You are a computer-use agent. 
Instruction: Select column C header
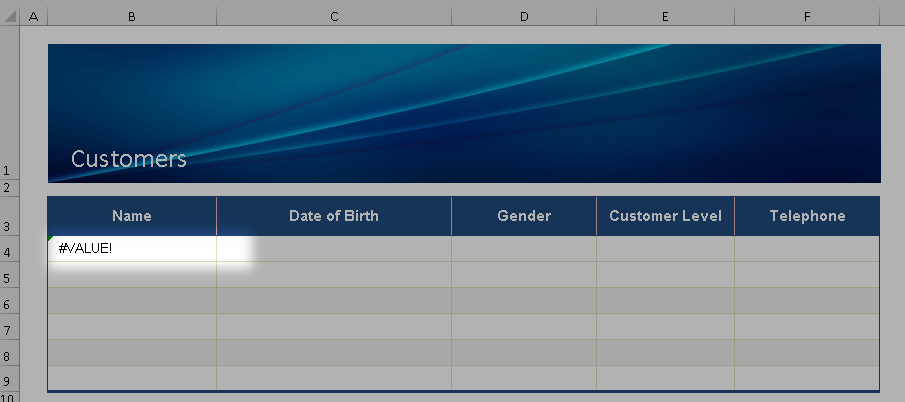333,17
